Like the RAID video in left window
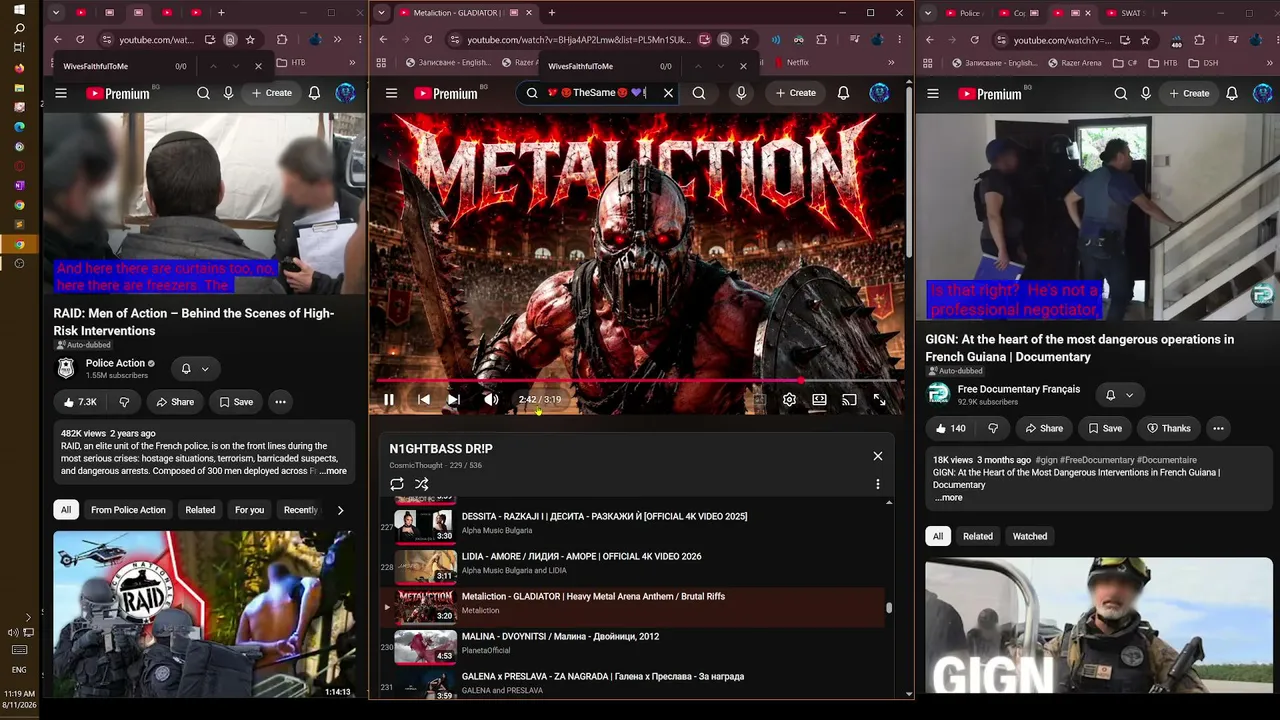The image size is (1280, 720). point(79,402)
